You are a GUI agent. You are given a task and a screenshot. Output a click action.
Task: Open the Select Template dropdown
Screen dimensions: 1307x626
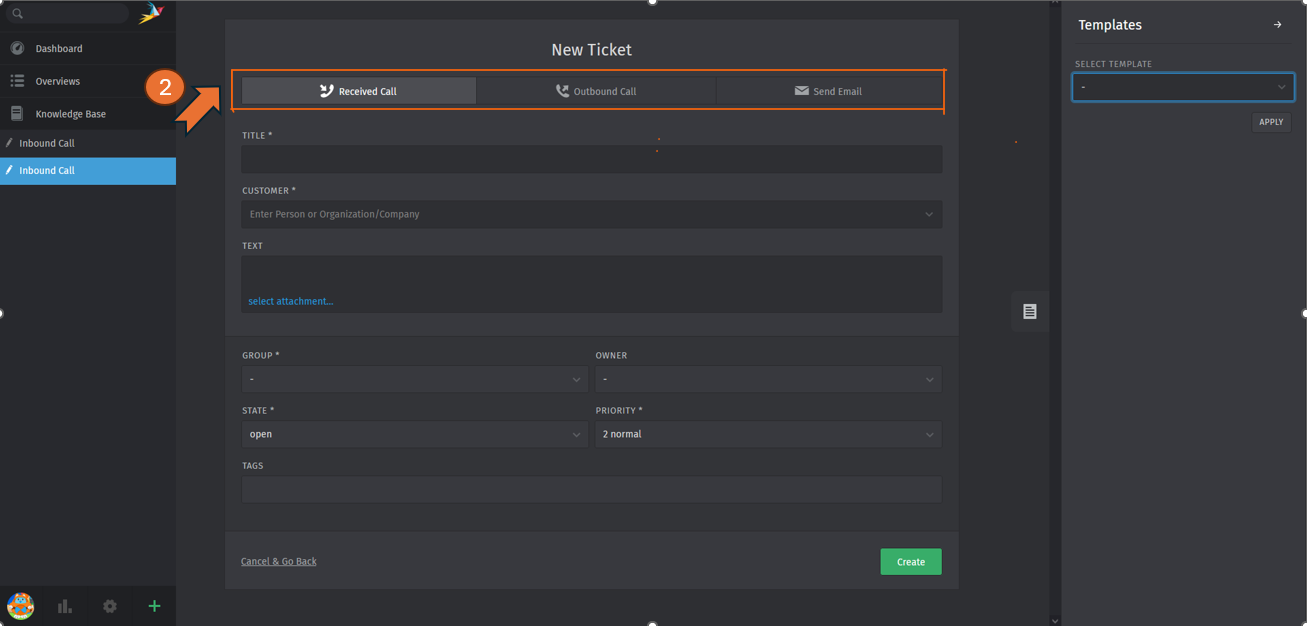[x=1183, y=88]
